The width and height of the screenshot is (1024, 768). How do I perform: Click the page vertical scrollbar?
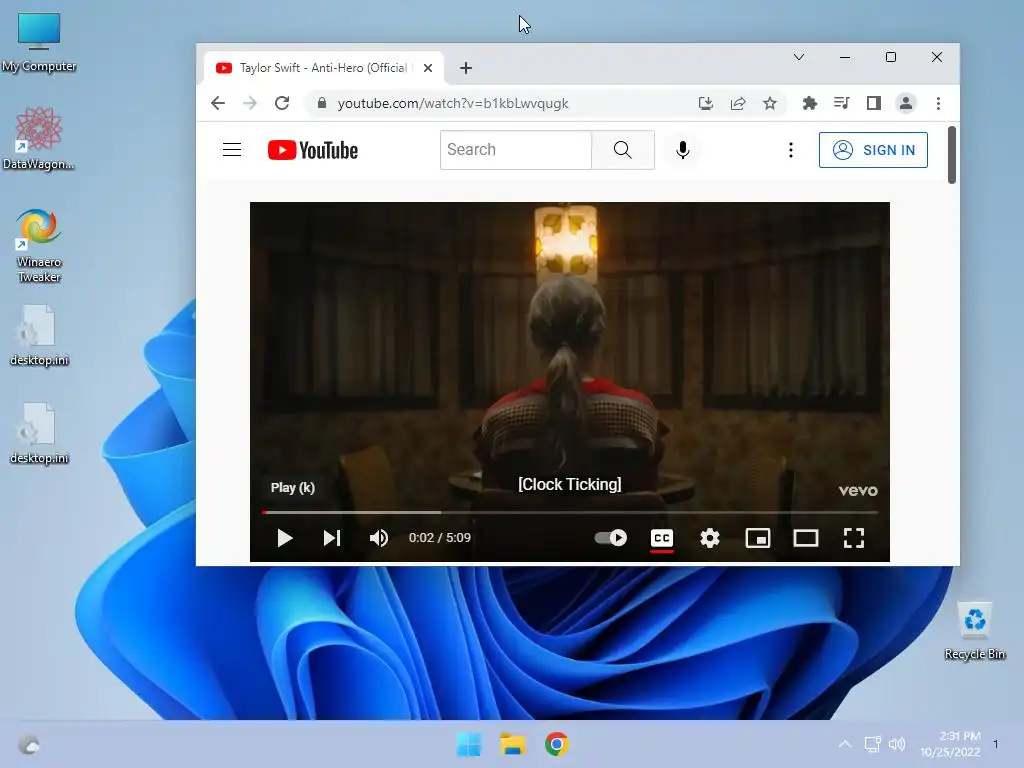coord(952,155)
